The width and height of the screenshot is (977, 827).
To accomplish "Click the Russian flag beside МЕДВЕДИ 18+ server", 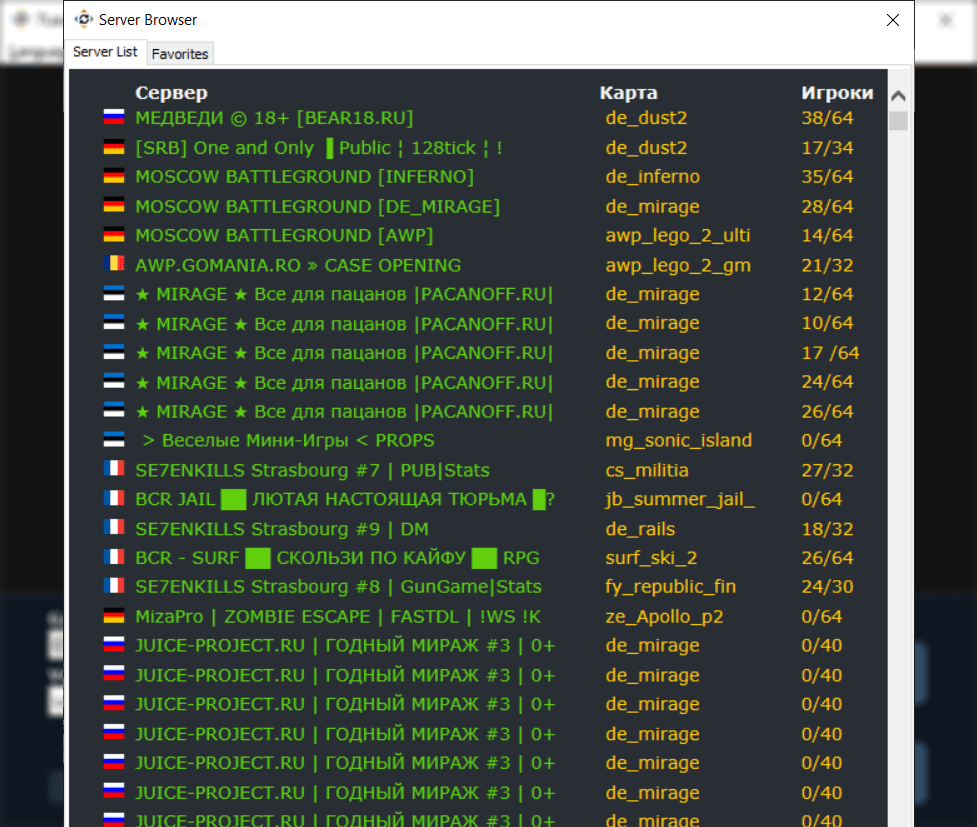I will tap(114, 117).
